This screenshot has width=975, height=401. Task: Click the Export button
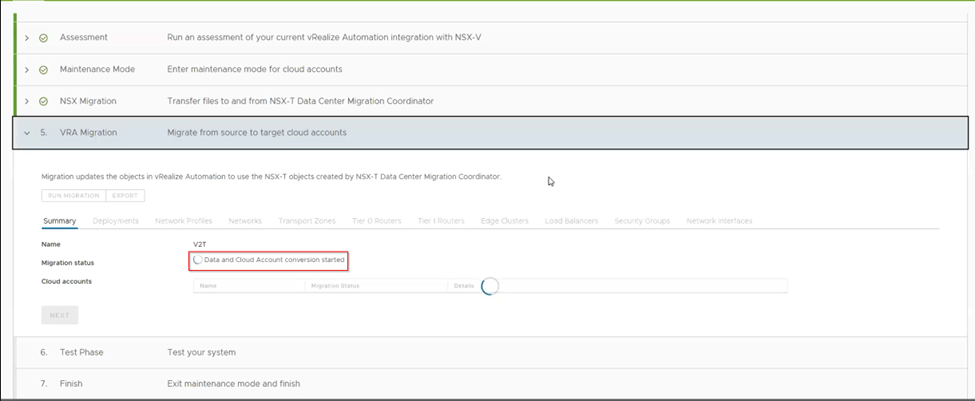tap(125, 196)
